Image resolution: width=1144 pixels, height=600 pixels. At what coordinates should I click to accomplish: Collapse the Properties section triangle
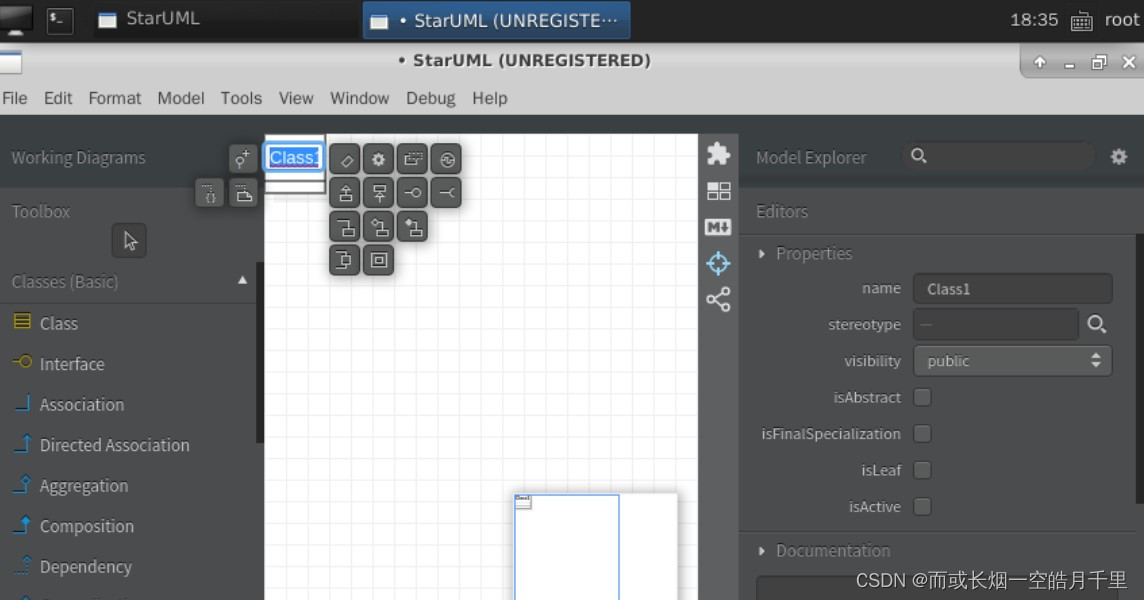(762, 254)
